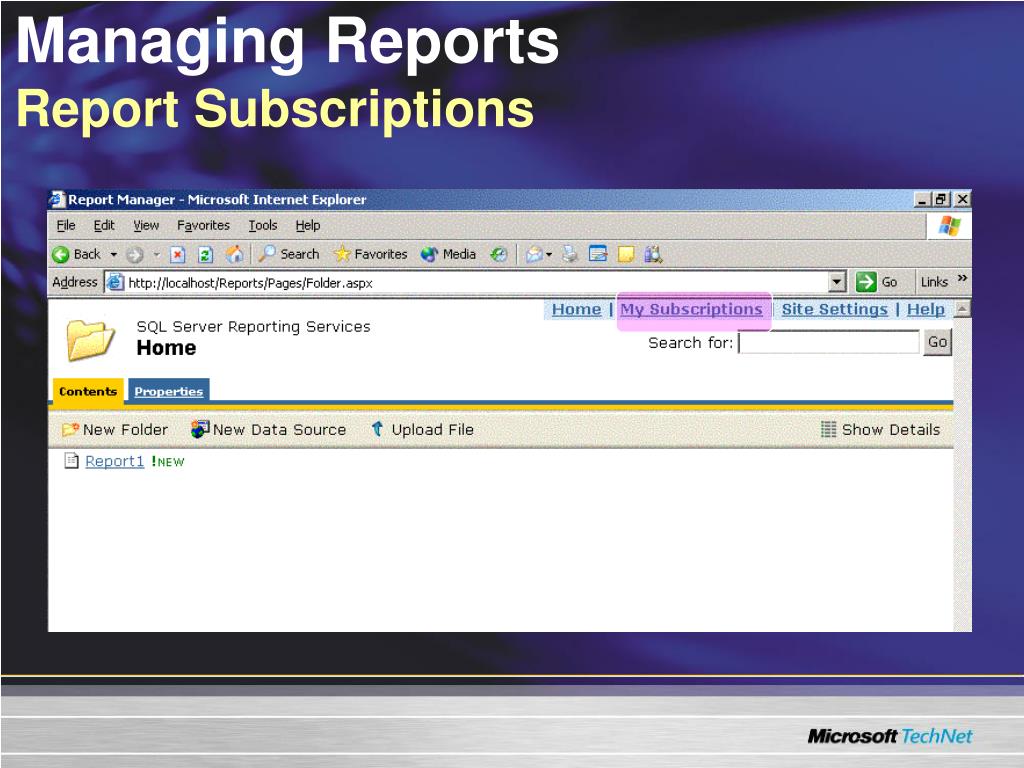Screen dimensions: 1024x768
Task: Open the Favorites menu
Action: tap(203, 225)
